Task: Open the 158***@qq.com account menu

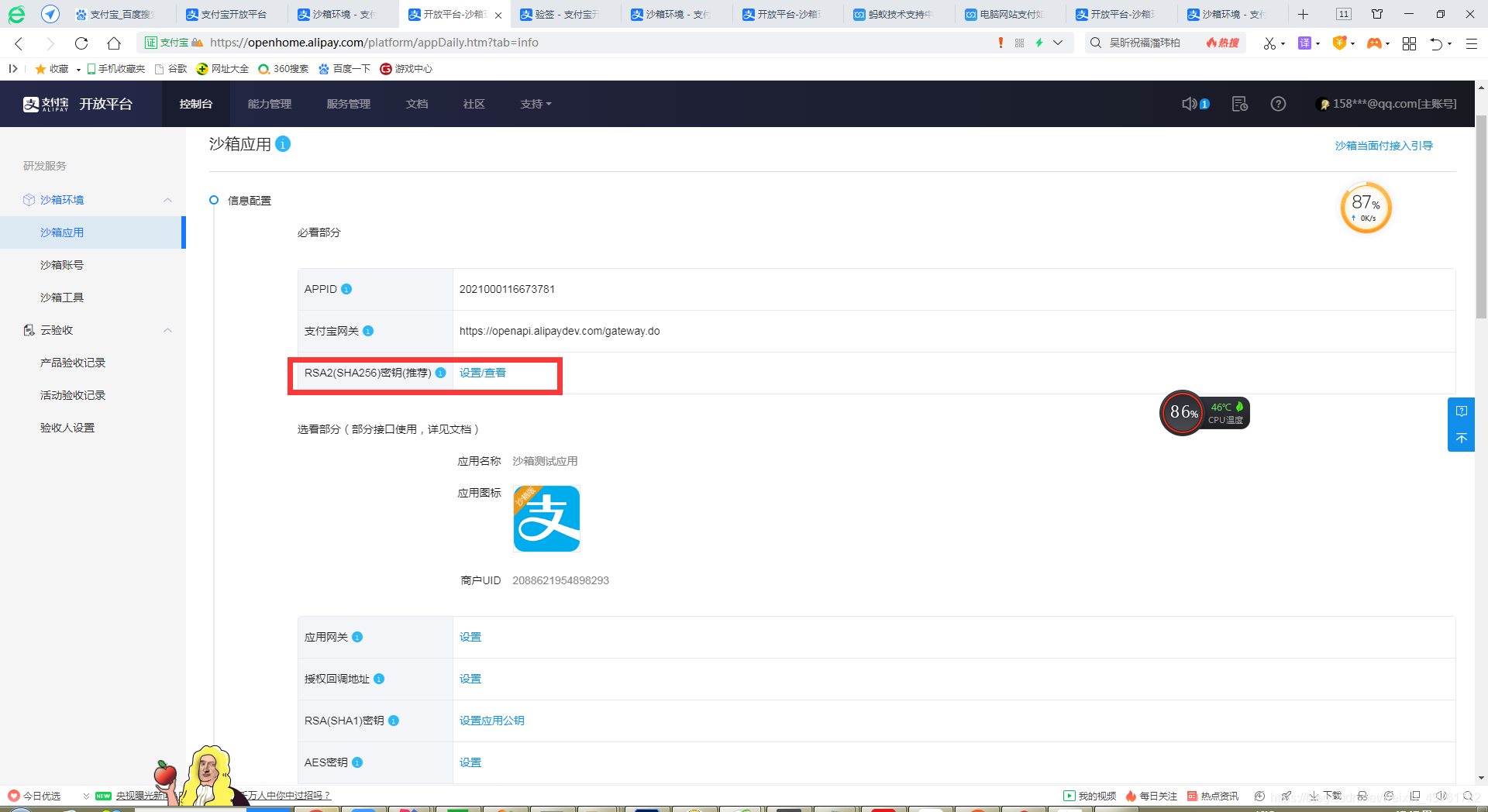Action: pyautogui.click(x=1387, y=104)
